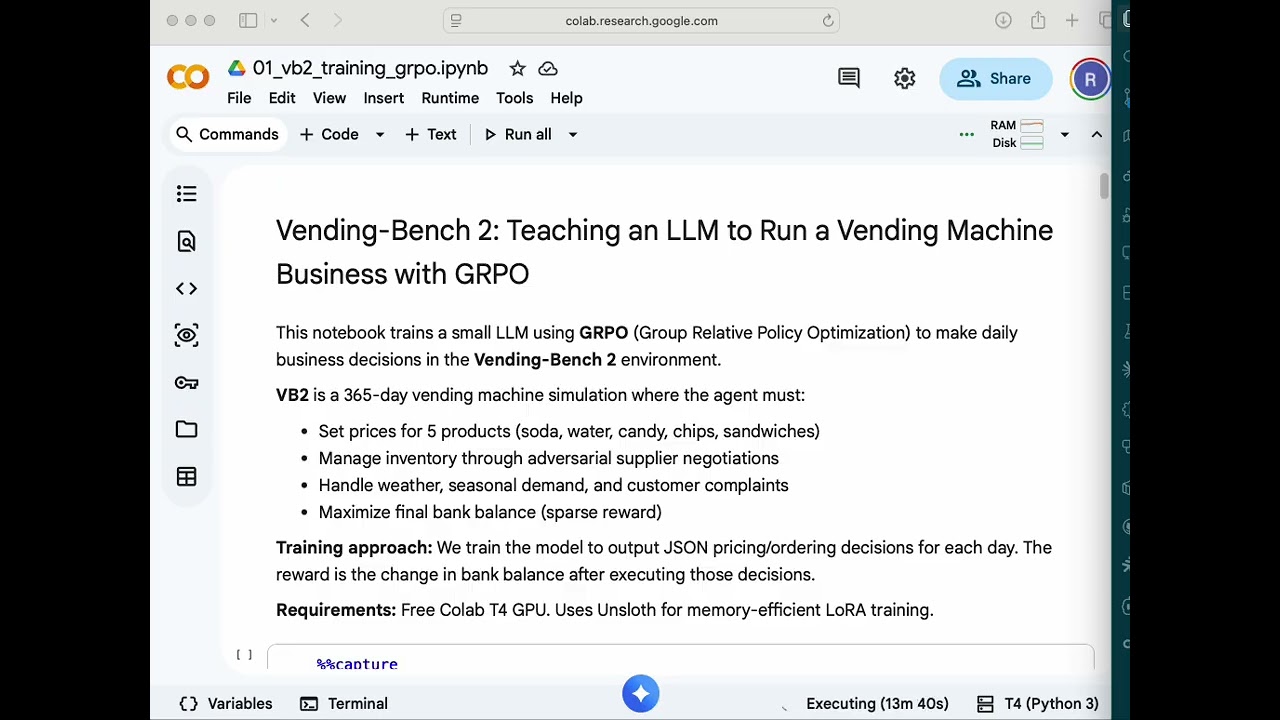Click the bullet 'Set prices for 5 products'
This screenshot has width=1280, height=720.
click(x=569, y=431)
